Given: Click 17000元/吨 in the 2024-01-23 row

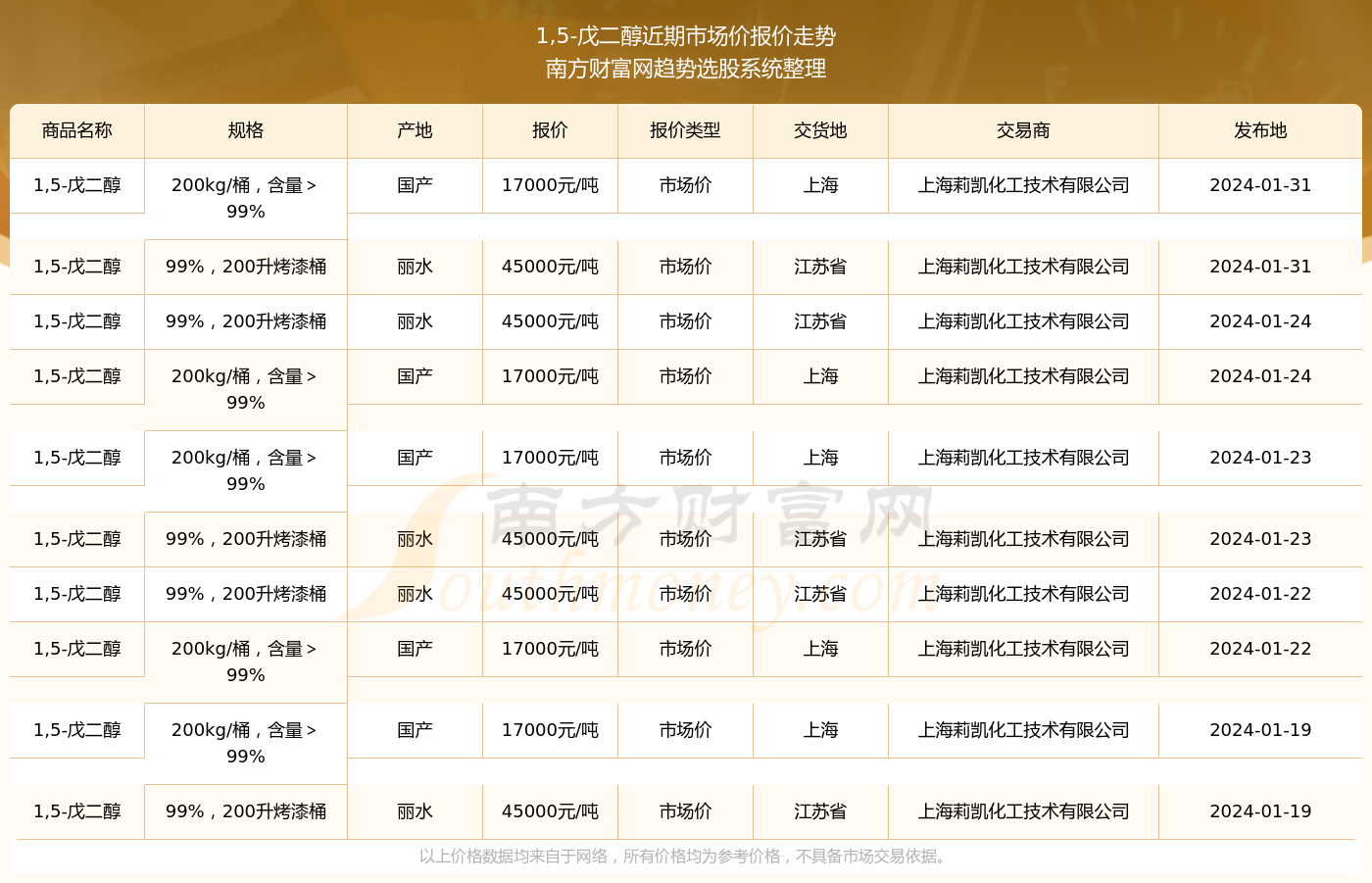Looking at the screenshot, I should point(550,458).
